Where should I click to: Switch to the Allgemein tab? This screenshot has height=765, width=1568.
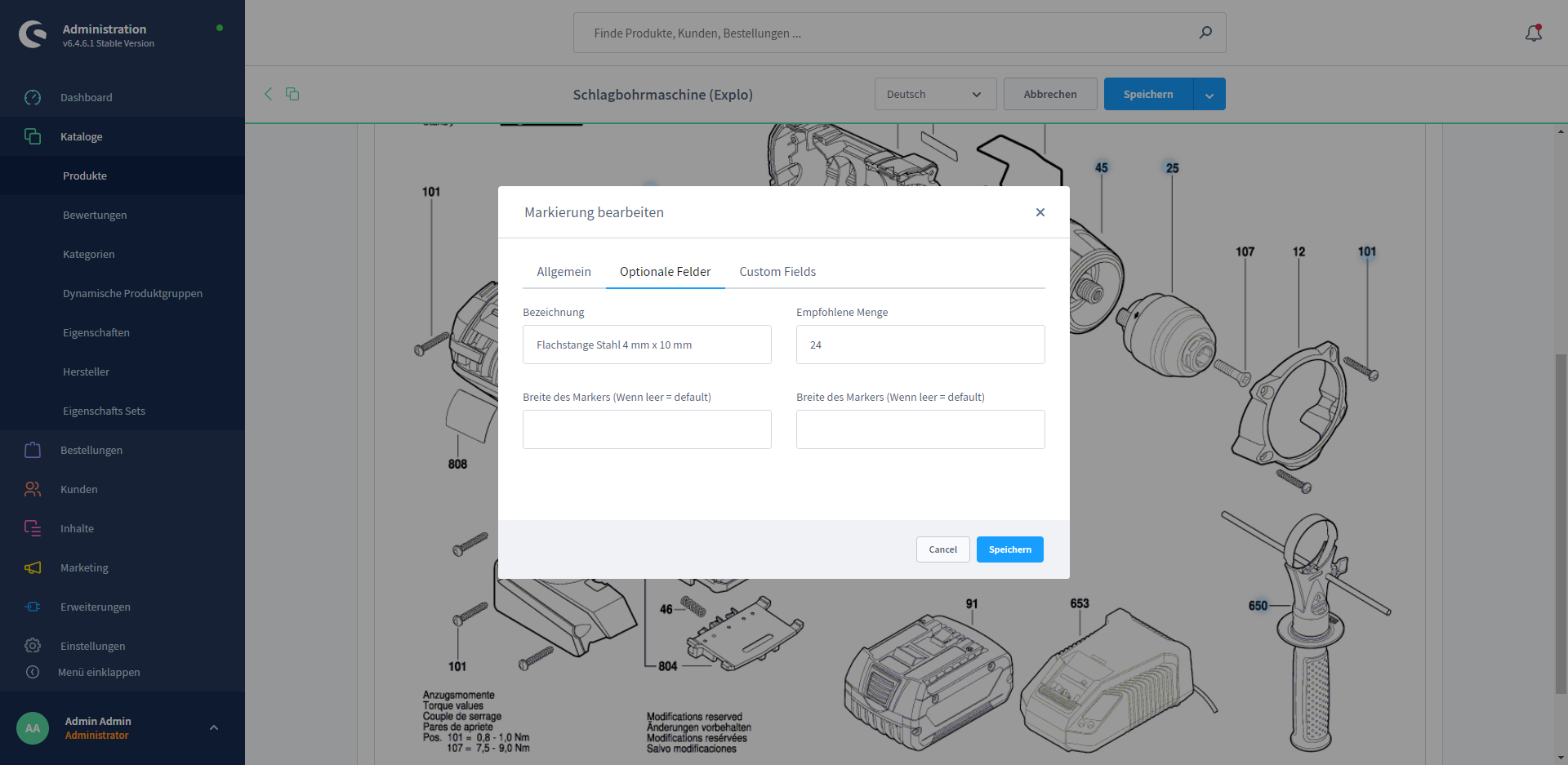coord(563,272)
